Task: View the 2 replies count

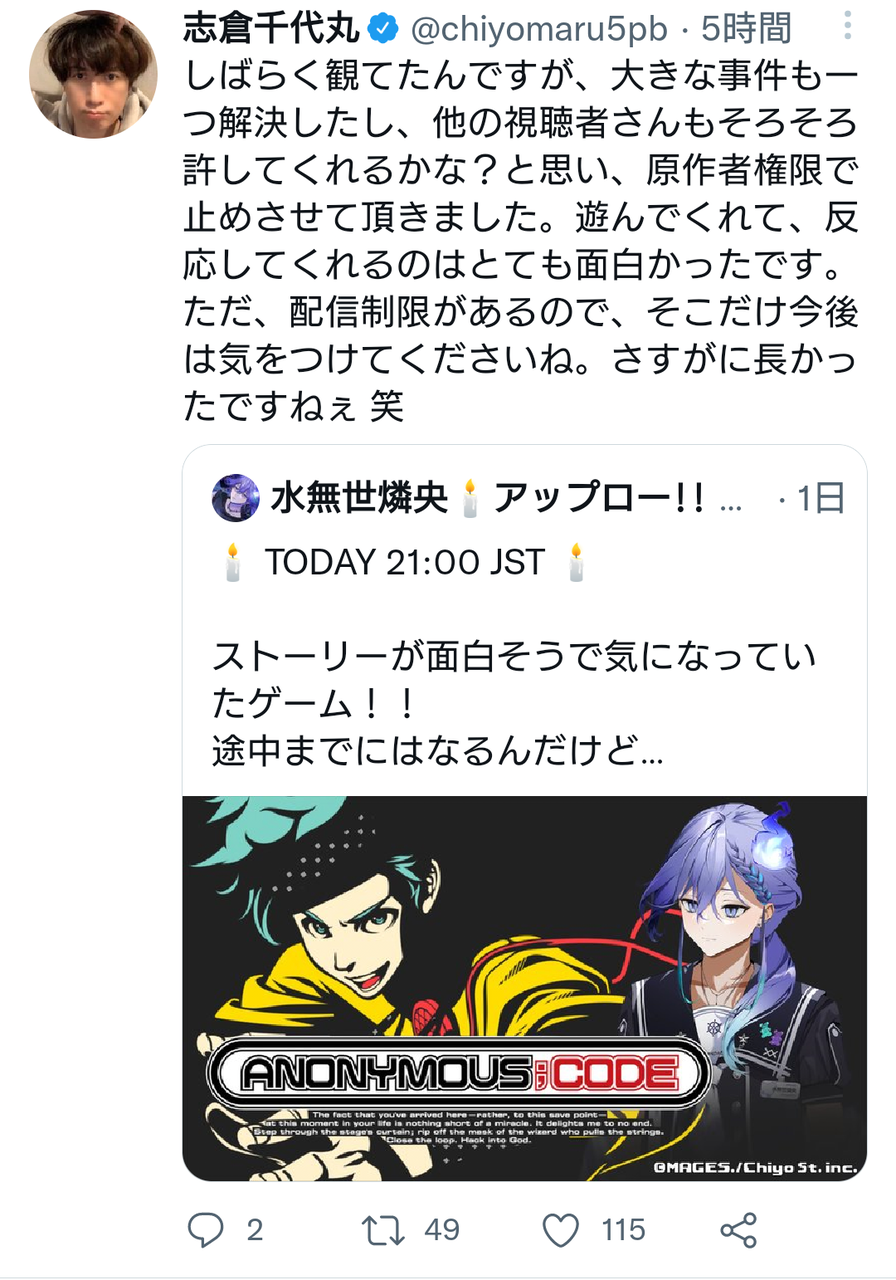Action: coord(255,1230)
